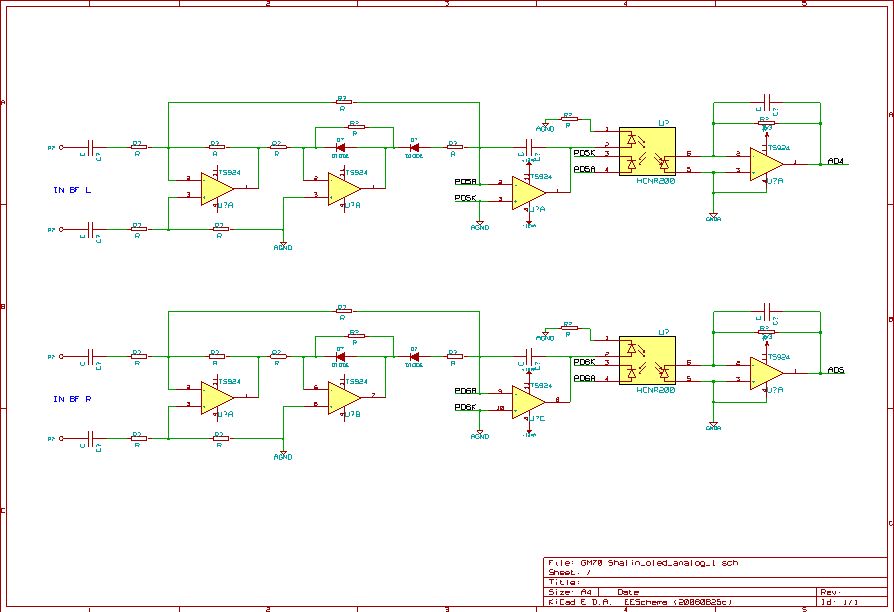Click the op-amp driving the AD4 output
The width and height of the screenshot is (894, 612).
point(766,164)
